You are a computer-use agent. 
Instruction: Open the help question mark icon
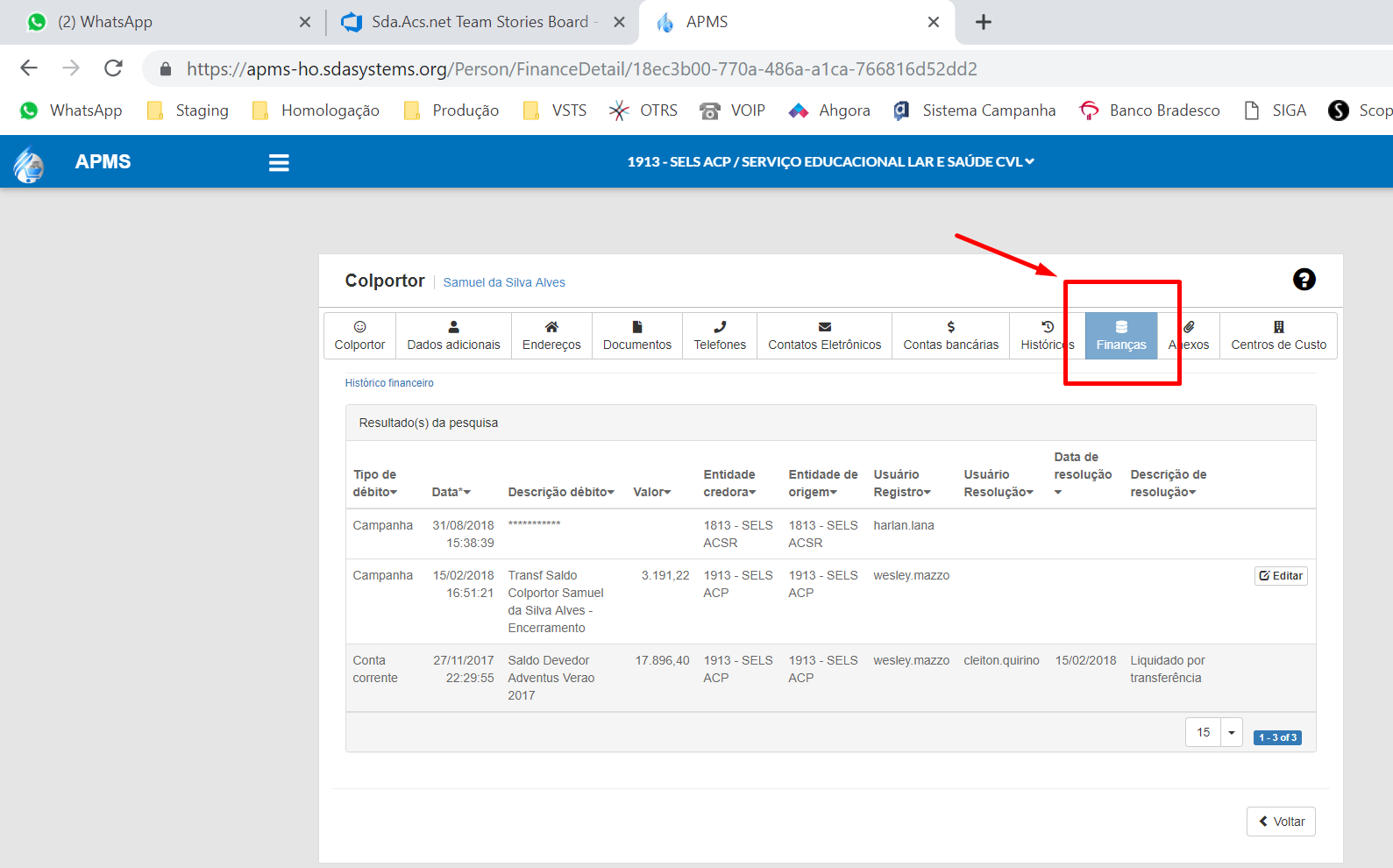coord(1304,280)
